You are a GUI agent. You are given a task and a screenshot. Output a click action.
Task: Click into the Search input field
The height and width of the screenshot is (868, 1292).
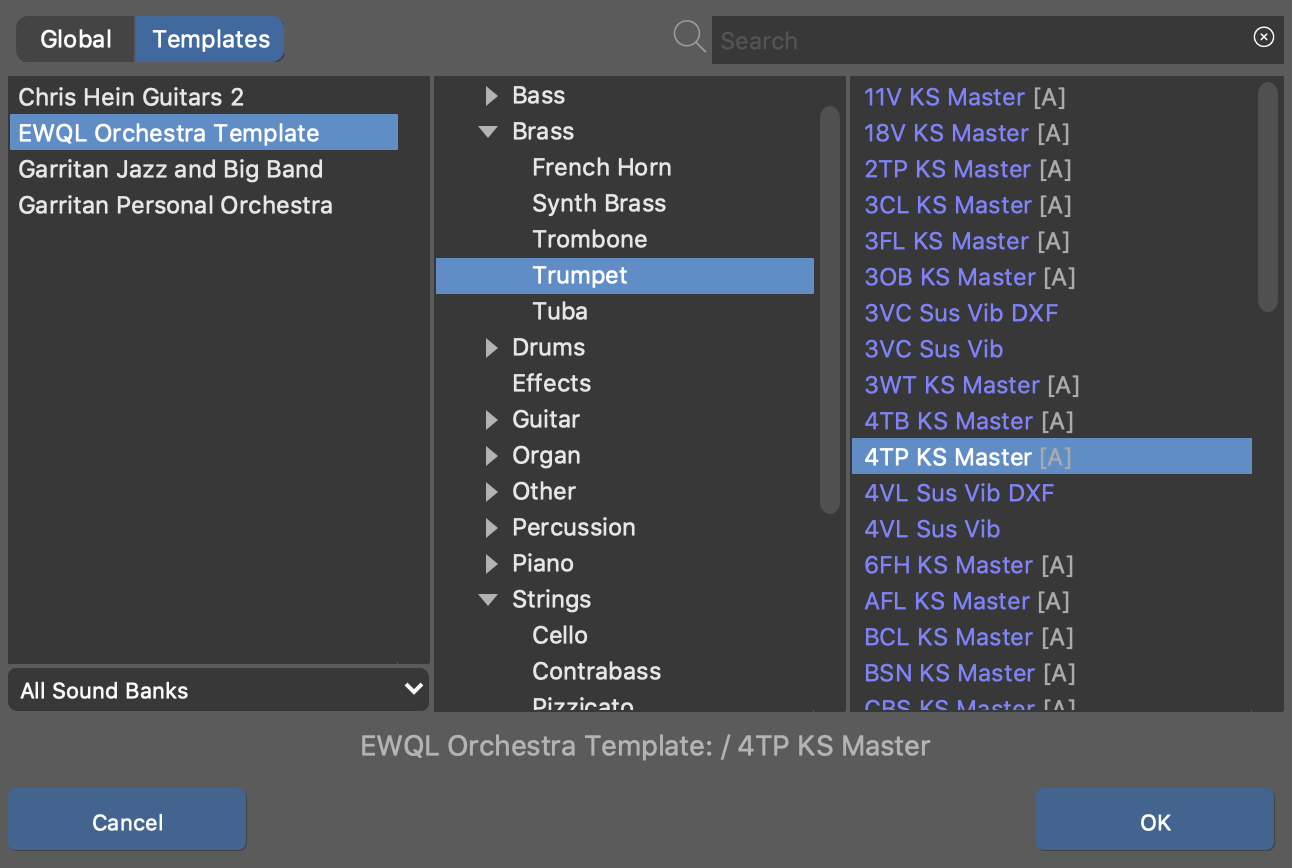pyautogui.click(x=980, y=41)
